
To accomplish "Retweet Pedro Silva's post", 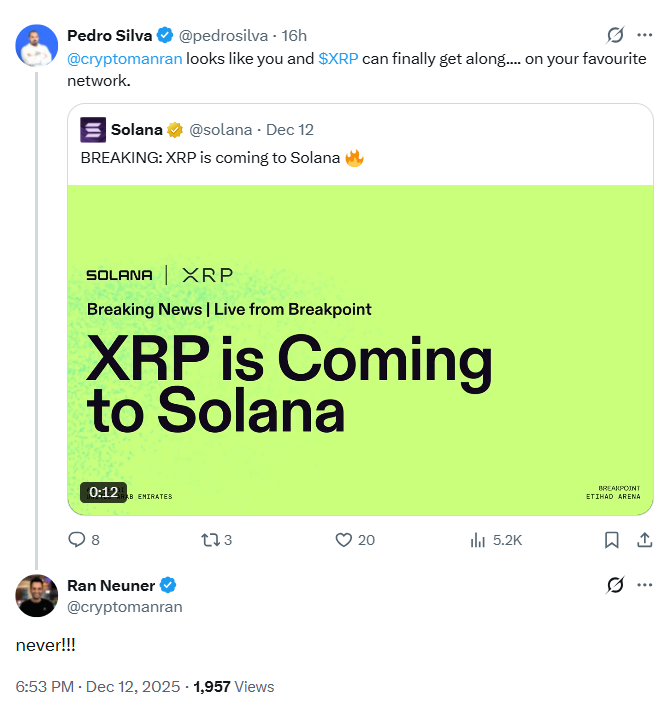I will click(211, 540).
